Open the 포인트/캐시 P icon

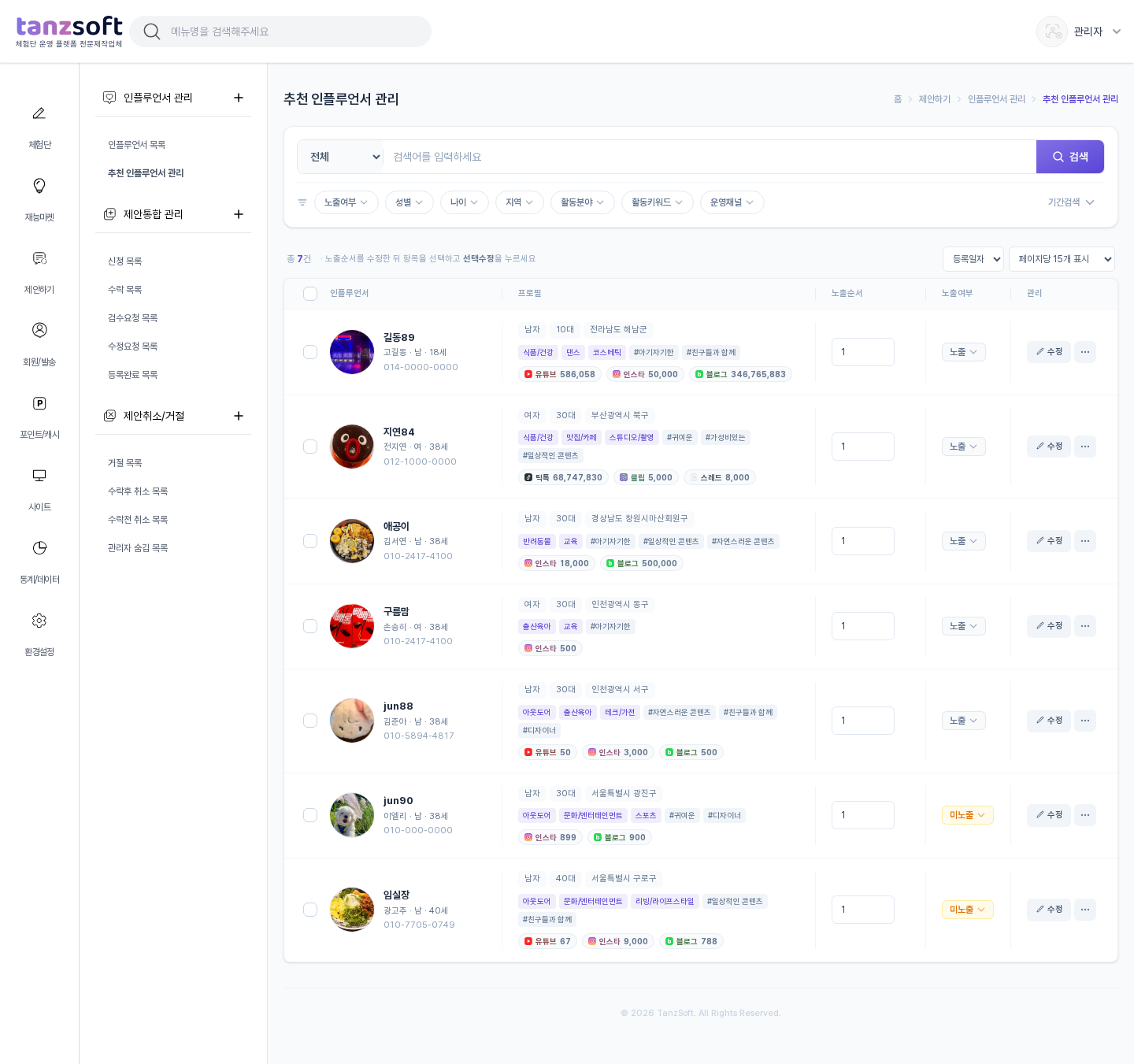pyautogui.click(x=39, y=403)
